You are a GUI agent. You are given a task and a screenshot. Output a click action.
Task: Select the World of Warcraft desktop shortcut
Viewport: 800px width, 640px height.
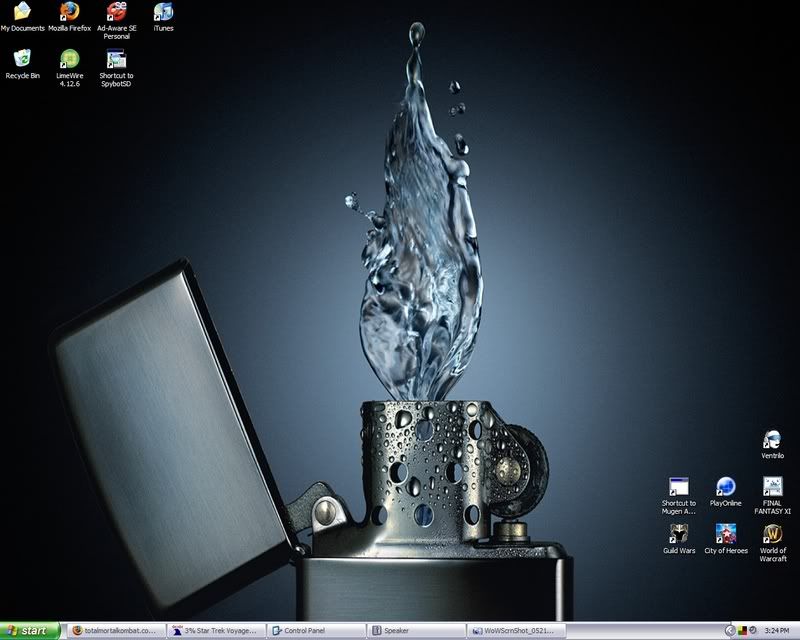click(x=772, y=543)
